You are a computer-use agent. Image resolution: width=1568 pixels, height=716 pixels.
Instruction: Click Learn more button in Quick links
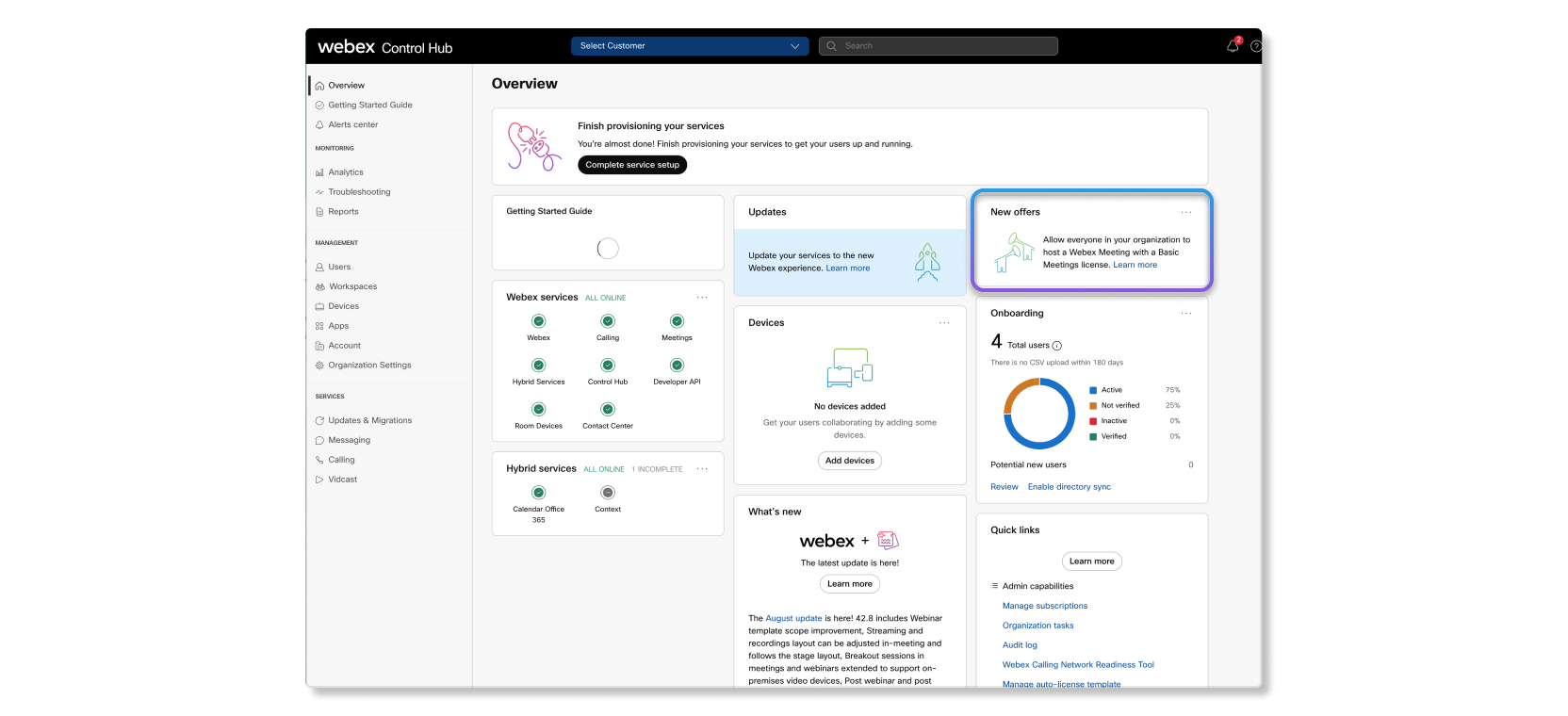1092,561
